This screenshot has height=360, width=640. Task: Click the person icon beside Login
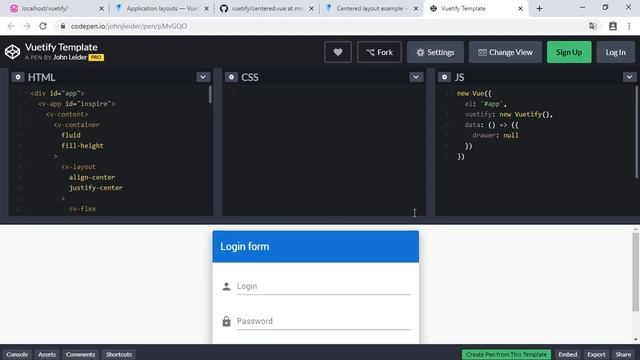pos(226,287)
